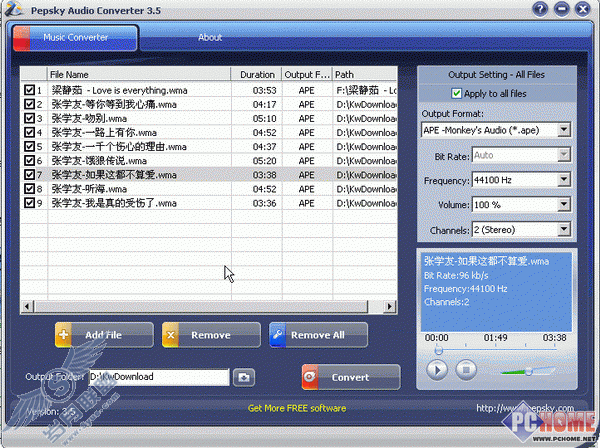This screenshot has width=600, height=448.
Task: Click the file list scroll right arrow
Action: 389,306
